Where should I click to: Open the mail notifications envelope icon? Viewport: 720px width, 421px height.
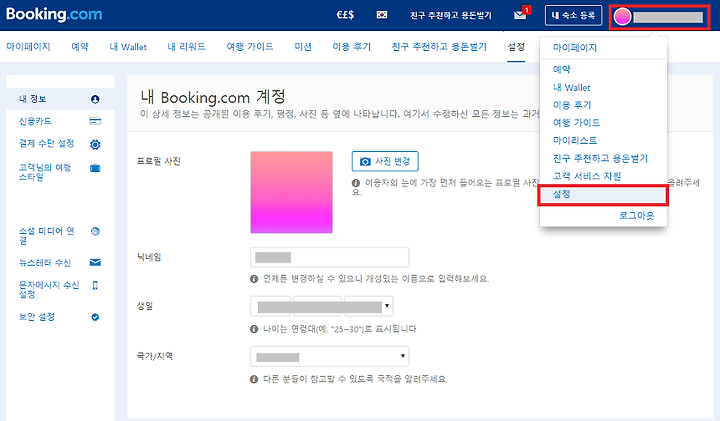[x=520, y=15]
